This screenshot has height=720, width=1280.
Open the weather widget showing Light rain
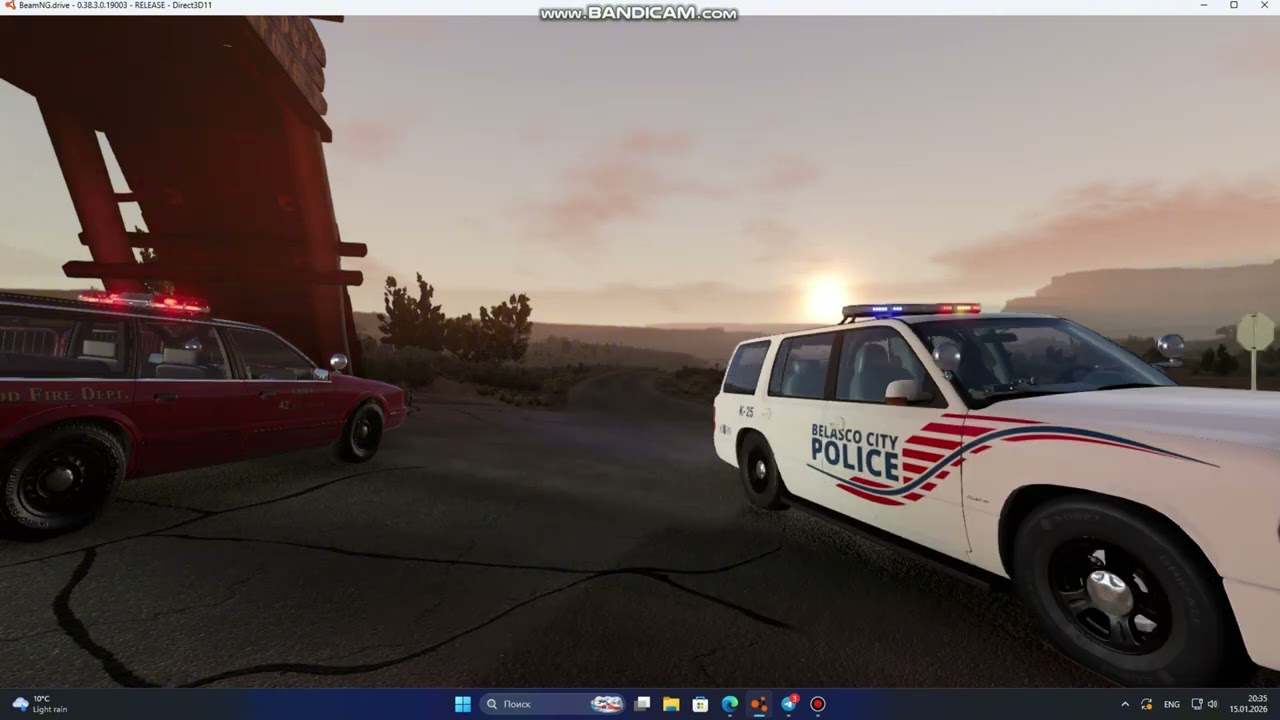point(40,704)
